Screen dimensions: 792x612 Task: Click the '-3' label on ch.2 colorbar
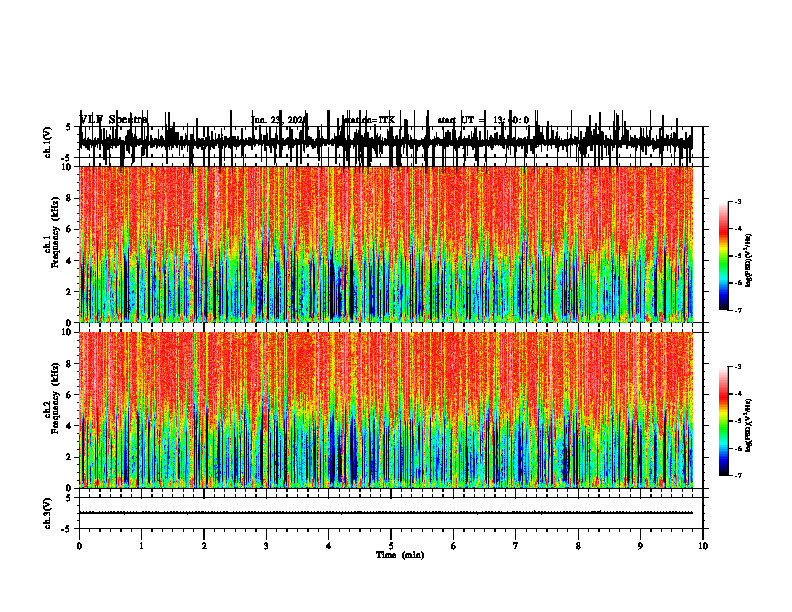click(x=738, y=367)
